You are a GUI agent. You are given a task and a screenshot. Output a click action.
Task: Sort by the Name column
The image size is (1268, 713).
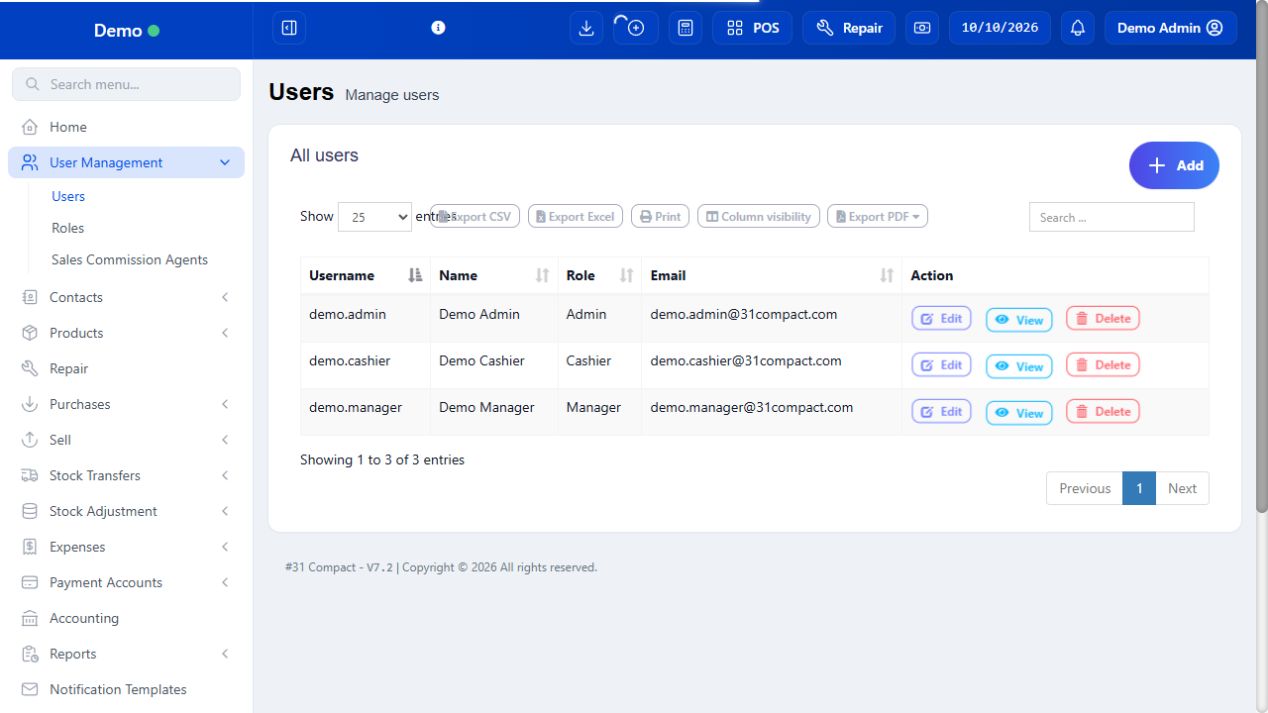point(494,275)
